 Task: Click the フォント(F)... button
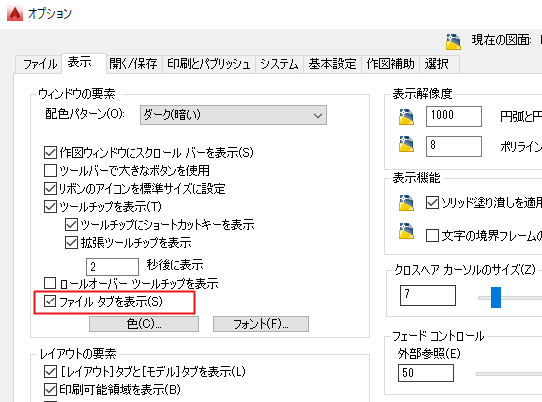(x=261, y=324)
